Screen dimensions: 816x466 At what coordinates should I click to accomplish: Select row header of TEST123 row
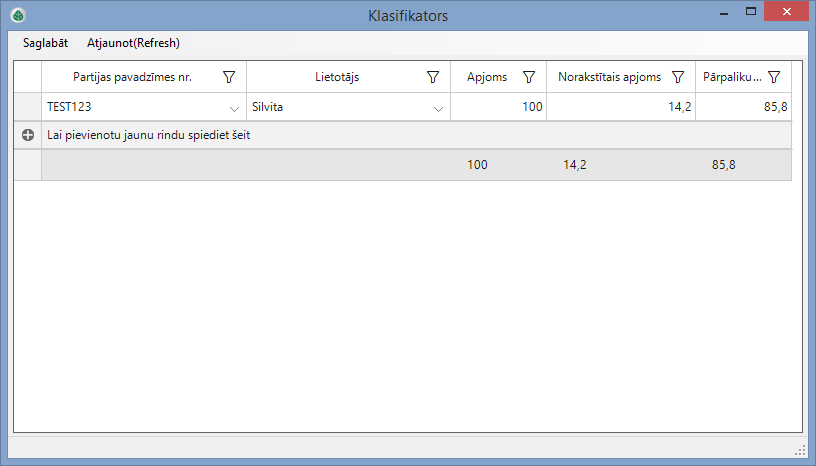click(28, 107)
